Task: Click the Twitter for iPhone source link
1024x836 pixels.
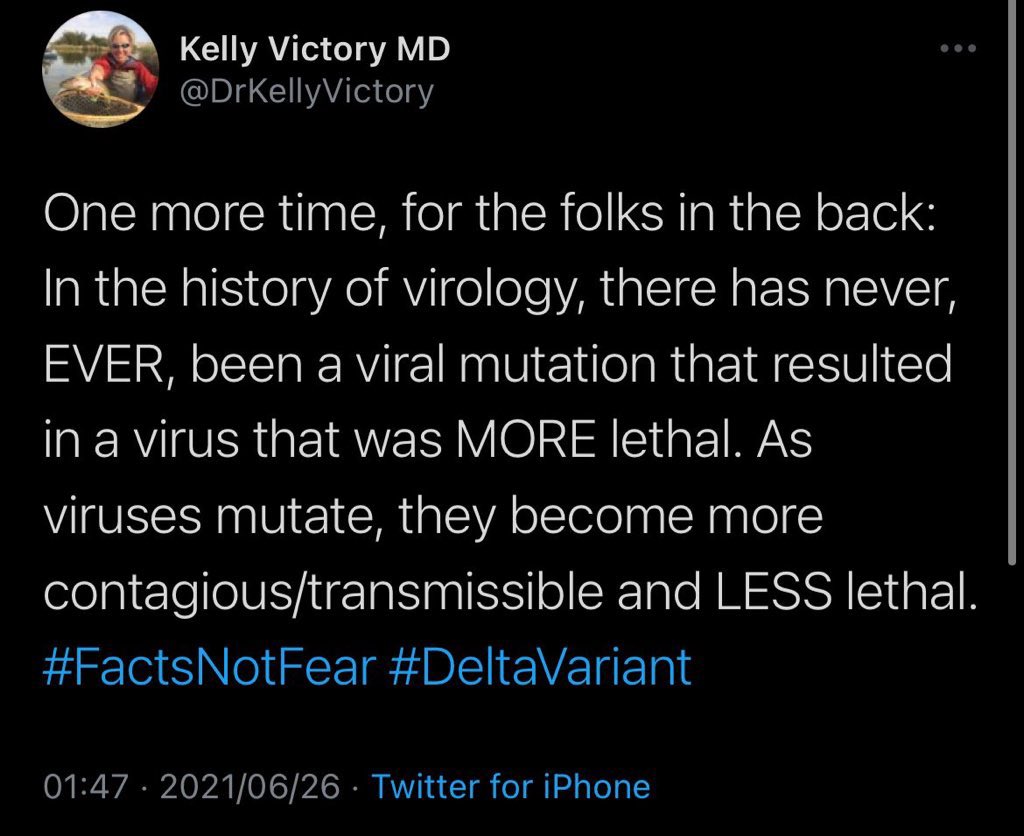Action: click(x=510, y=786)
